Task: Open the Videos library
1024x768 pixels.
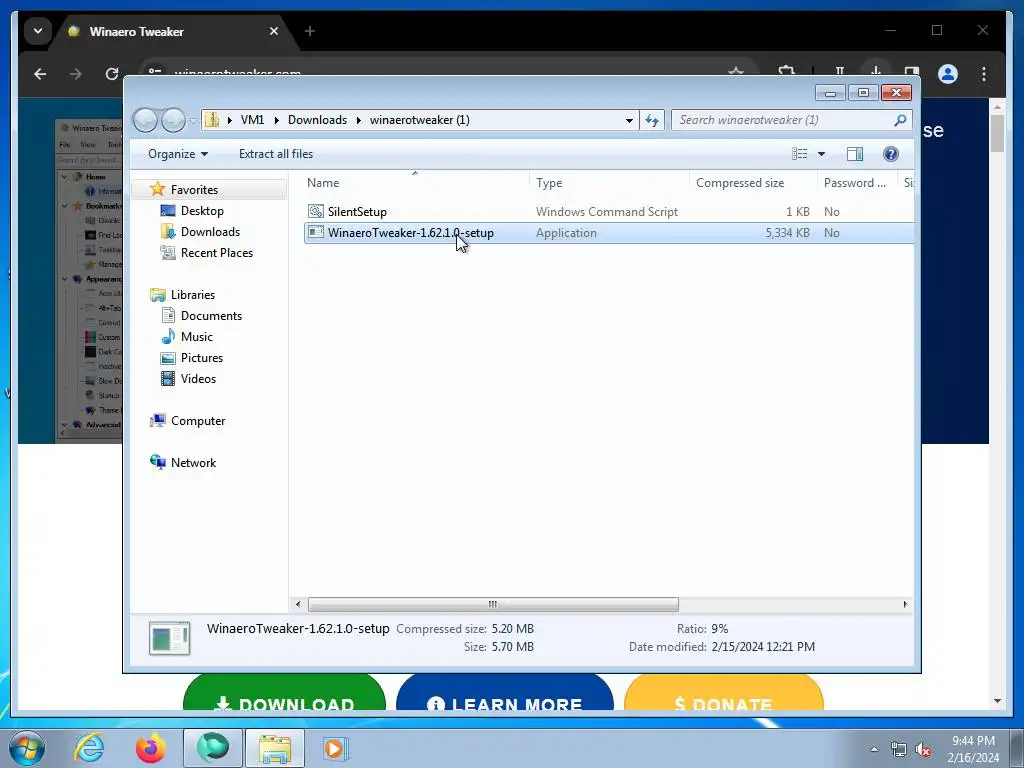Action: [x=198, y=379]
